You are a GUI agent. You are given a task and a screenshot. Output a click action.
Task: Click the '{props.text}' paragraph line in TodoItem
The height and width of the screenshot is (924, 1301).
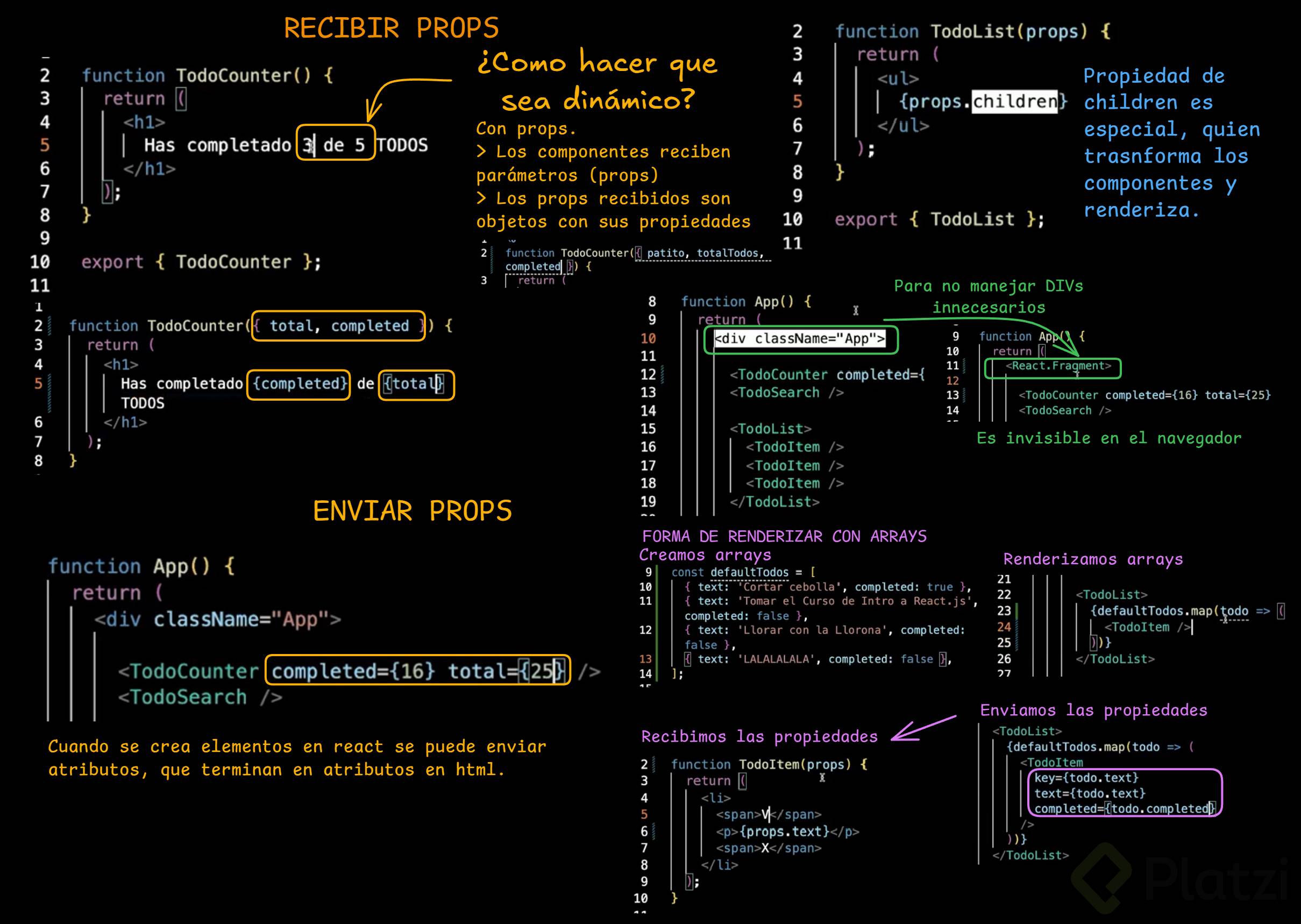pyautogui.click(x=787, y=831)
